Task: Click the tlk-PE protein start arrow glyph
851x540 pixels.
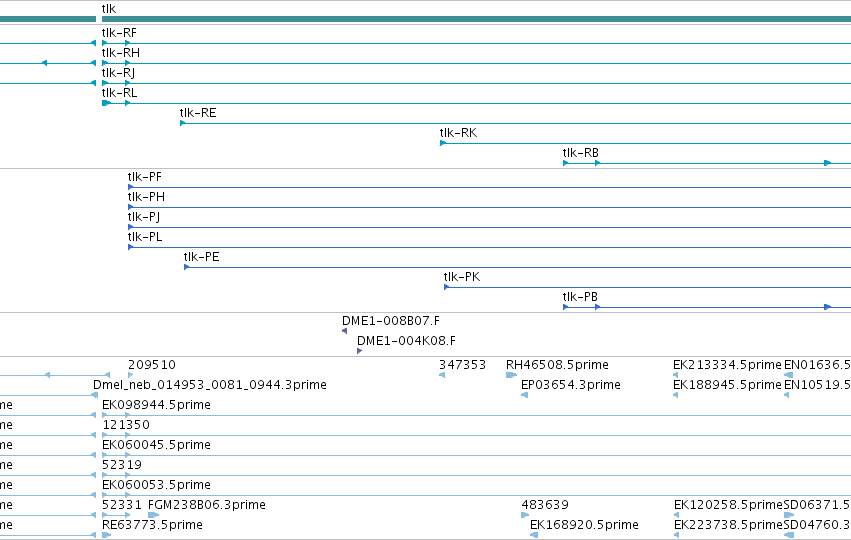Action: click(x=186, y=268)
